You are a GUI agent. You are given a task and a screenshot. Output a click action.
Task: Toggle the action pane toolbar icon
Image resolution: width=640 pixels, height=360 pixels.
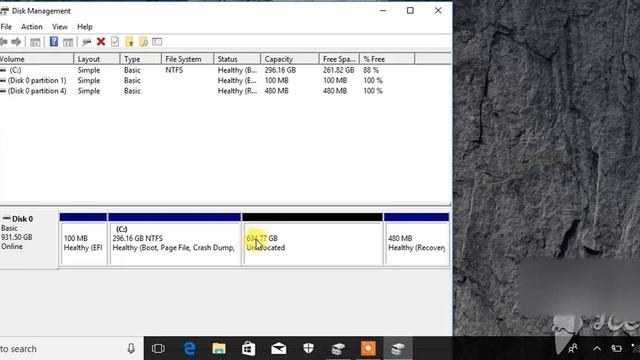(x=68, y=42)
